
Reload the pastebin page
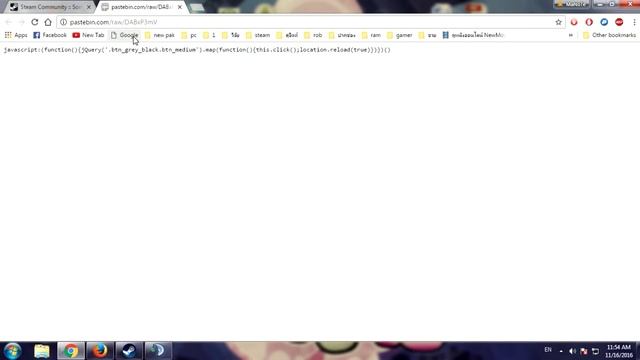coord(35,22)
